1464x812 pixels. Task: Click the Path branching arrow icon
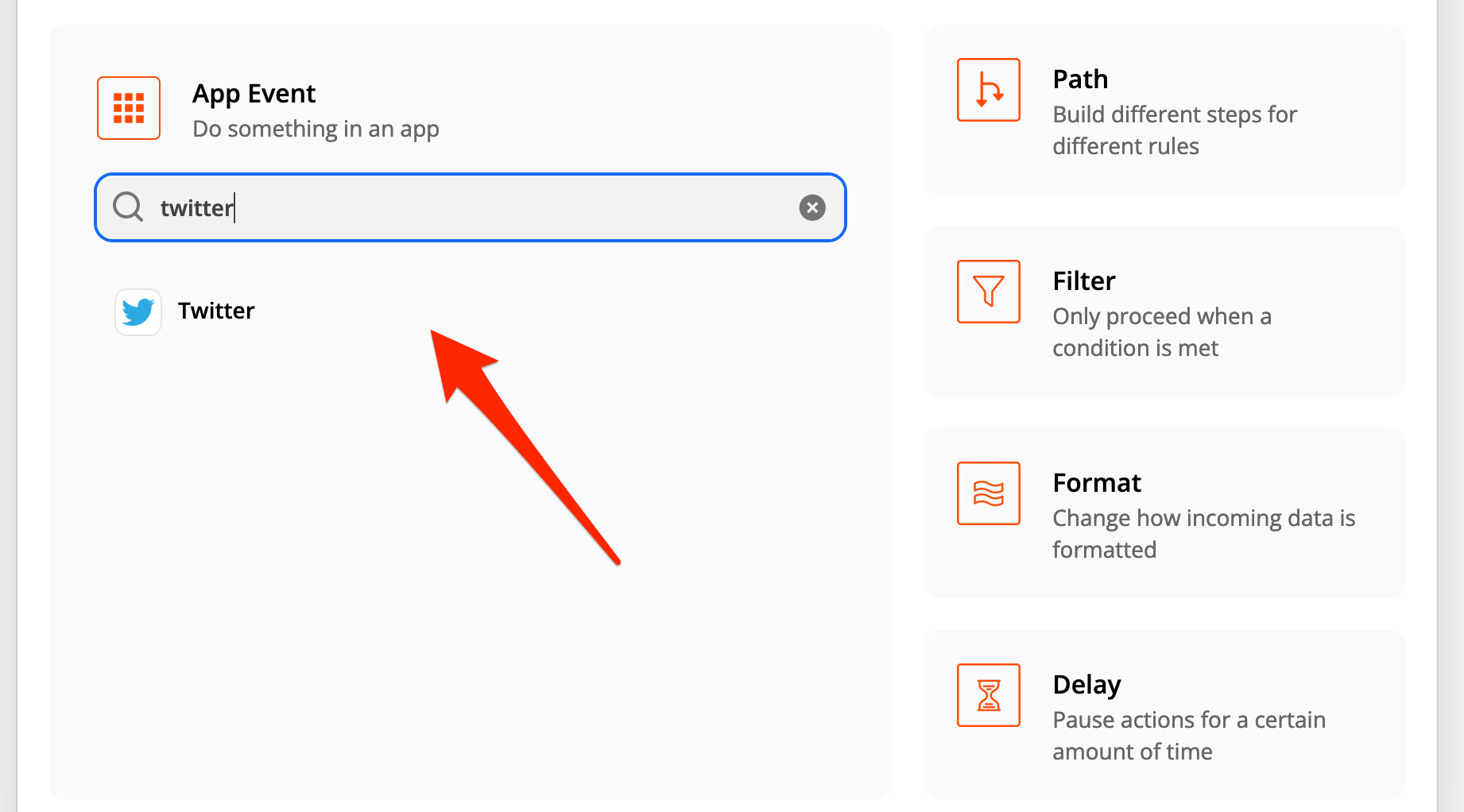(x=988, y=90)
